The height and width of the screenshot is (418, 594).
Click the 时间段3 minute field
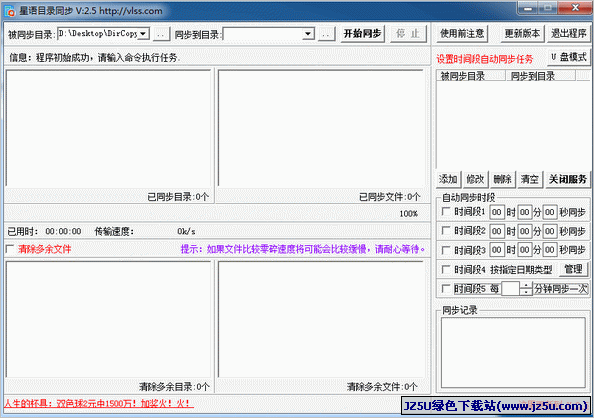click(x=524, y=250)
